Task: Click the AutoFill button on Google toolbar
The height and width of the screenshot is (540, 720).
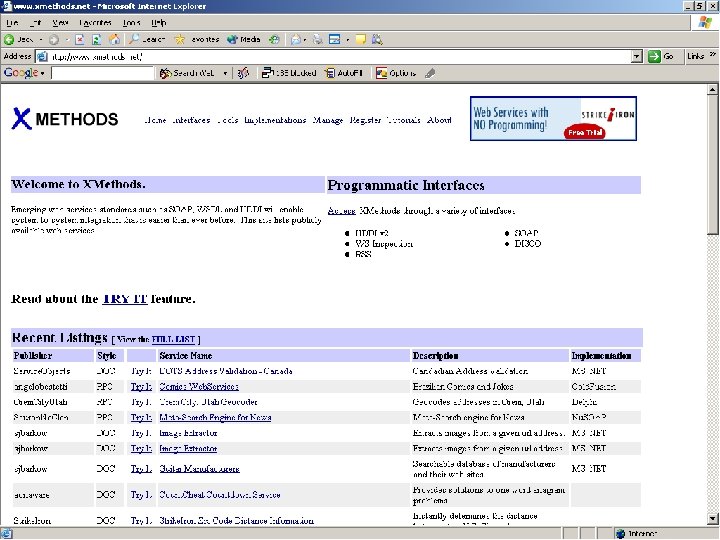Action: (x=344, y=73)
